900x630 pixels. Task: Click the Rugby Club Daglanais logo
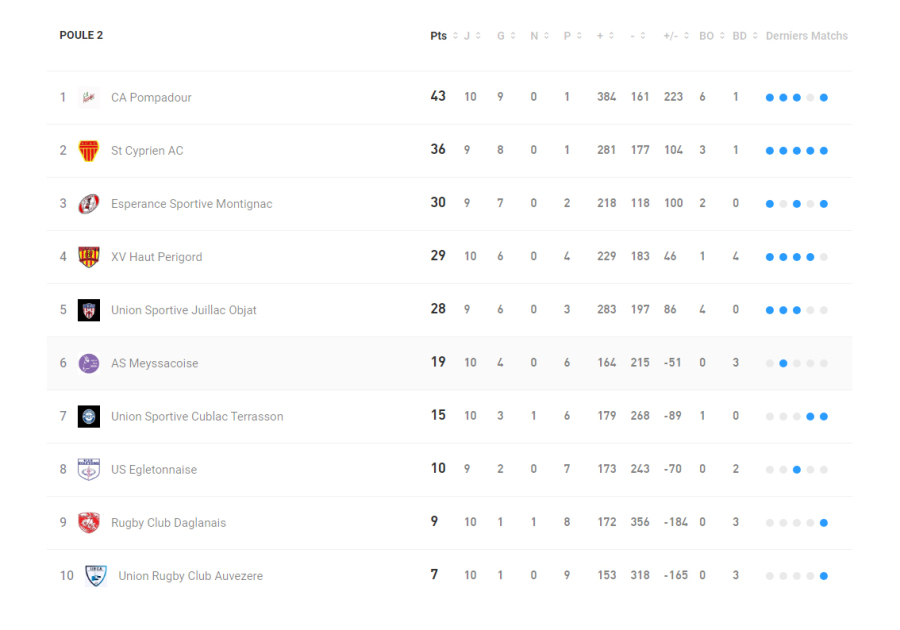pos(89,522)
